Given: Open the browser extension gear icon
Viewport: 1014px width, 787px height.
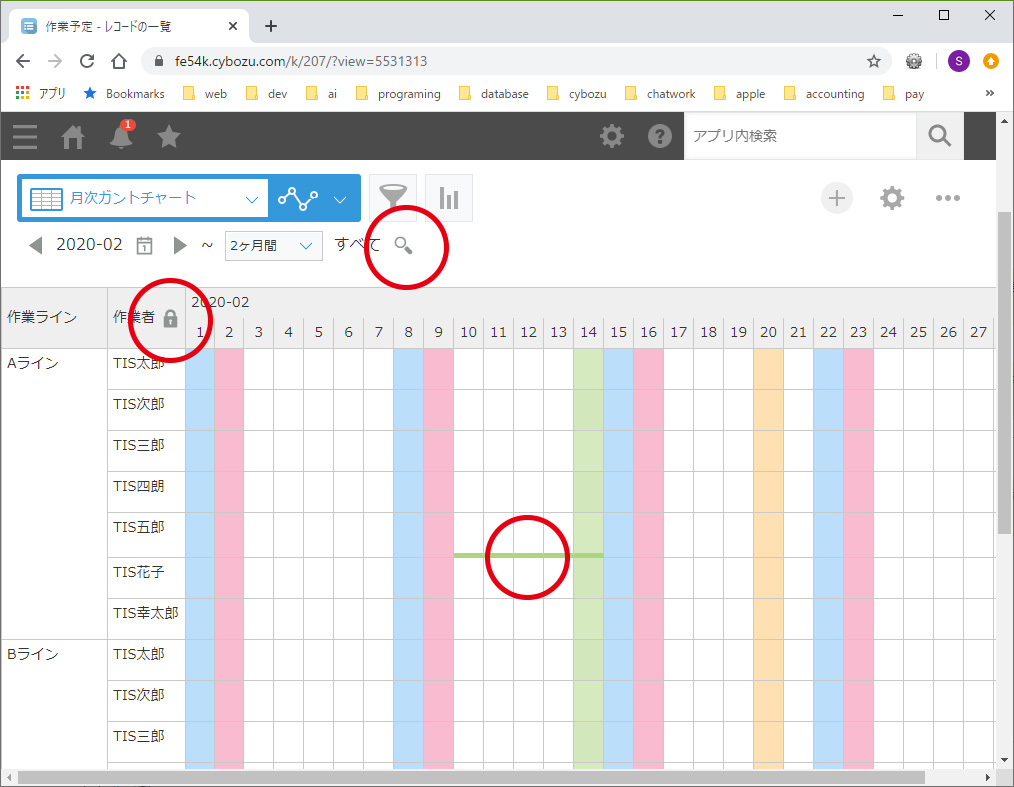Looking at the screenshot, I should (x=914, y=61).
